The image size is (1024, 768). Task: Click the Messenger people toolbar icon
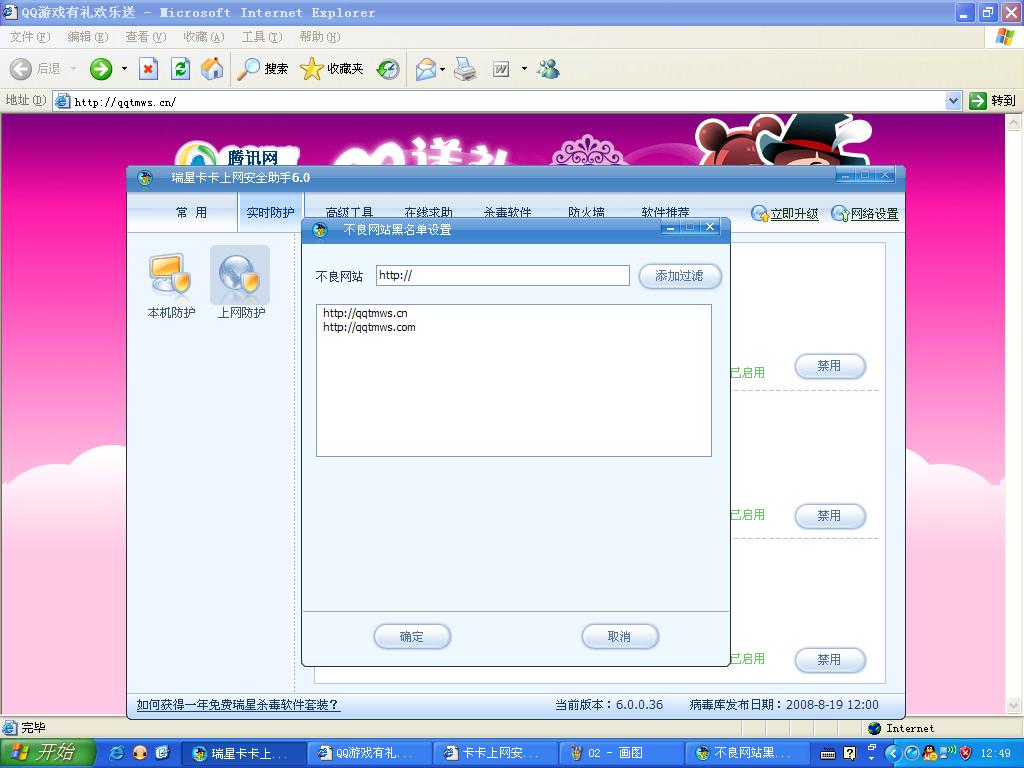549,69
